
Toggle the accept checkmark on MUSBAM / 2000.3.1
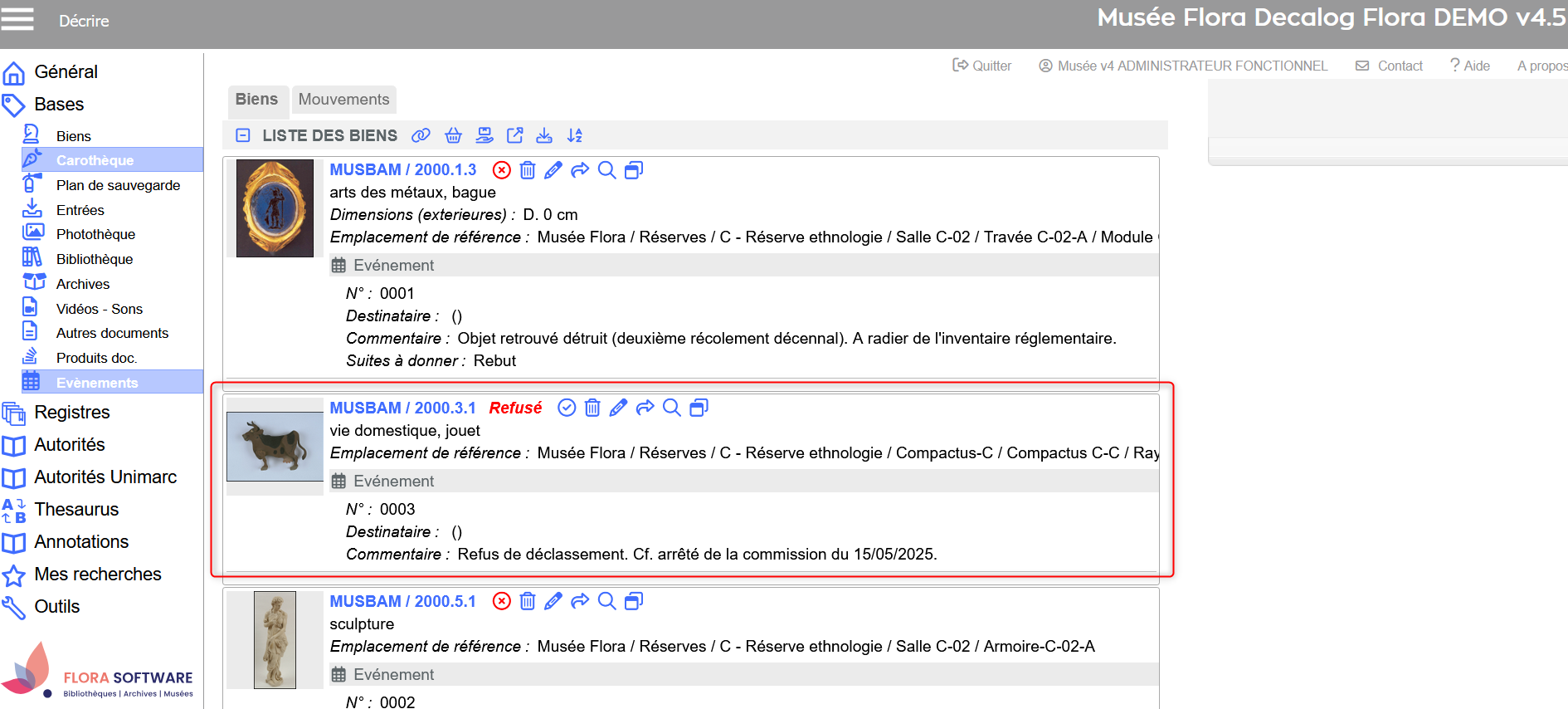point(567,408)
